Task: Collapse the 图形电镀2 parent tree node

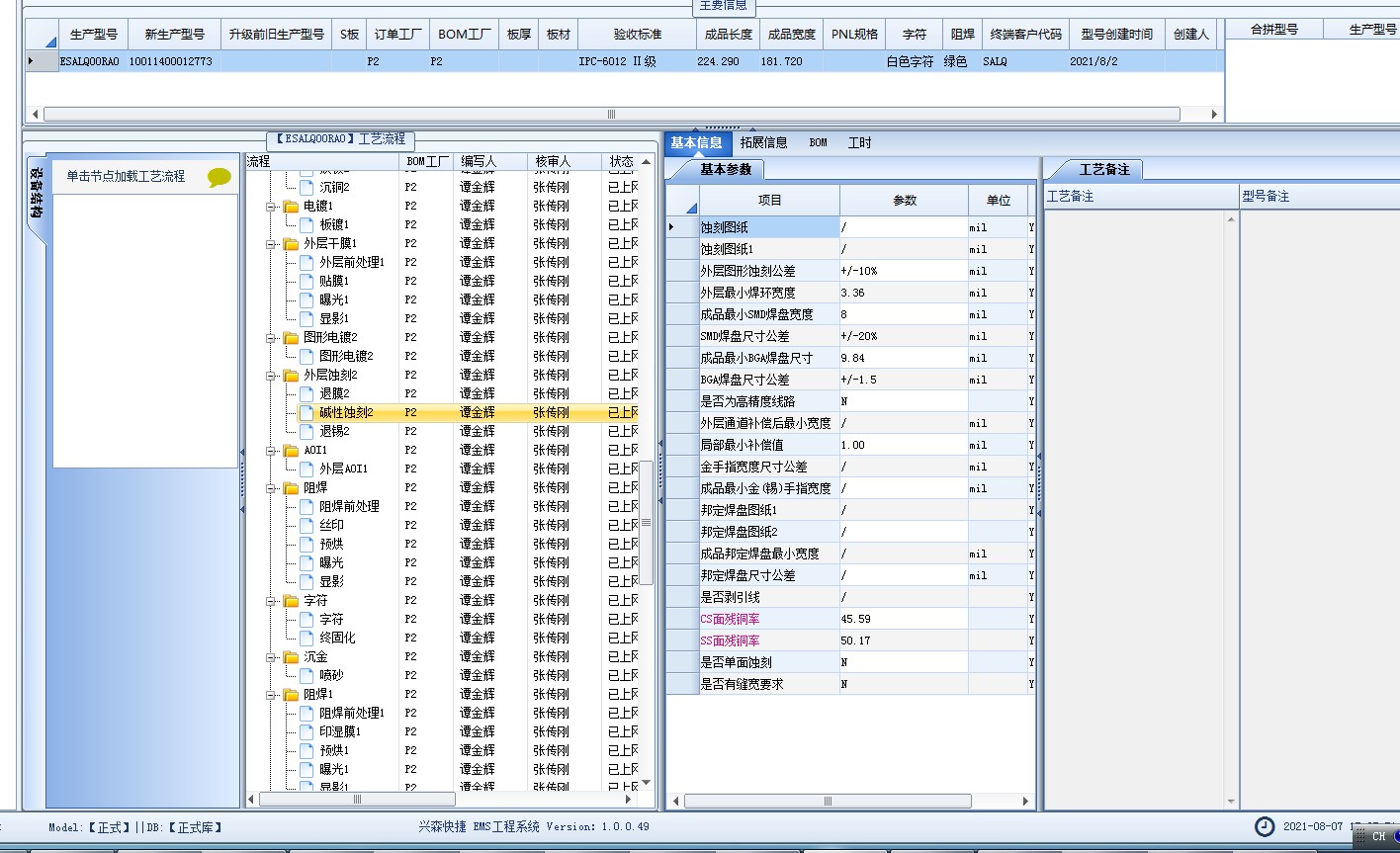Action: (x=271, y=338)
